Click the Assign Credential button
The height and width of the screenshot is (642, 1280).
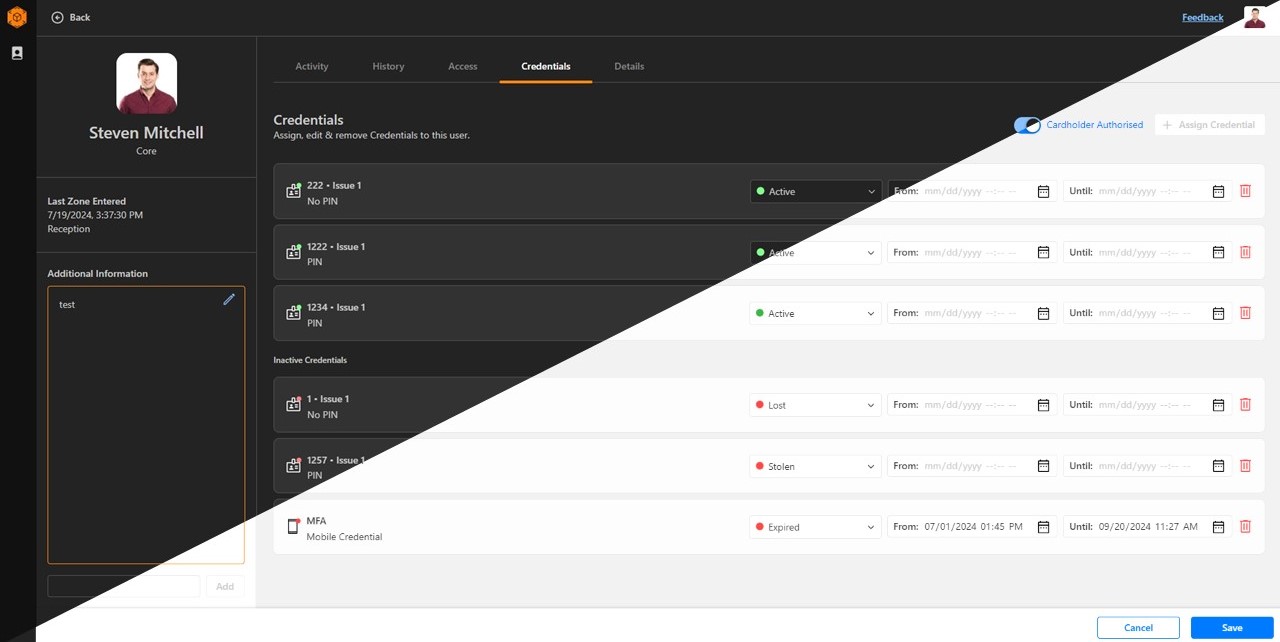1209,124
